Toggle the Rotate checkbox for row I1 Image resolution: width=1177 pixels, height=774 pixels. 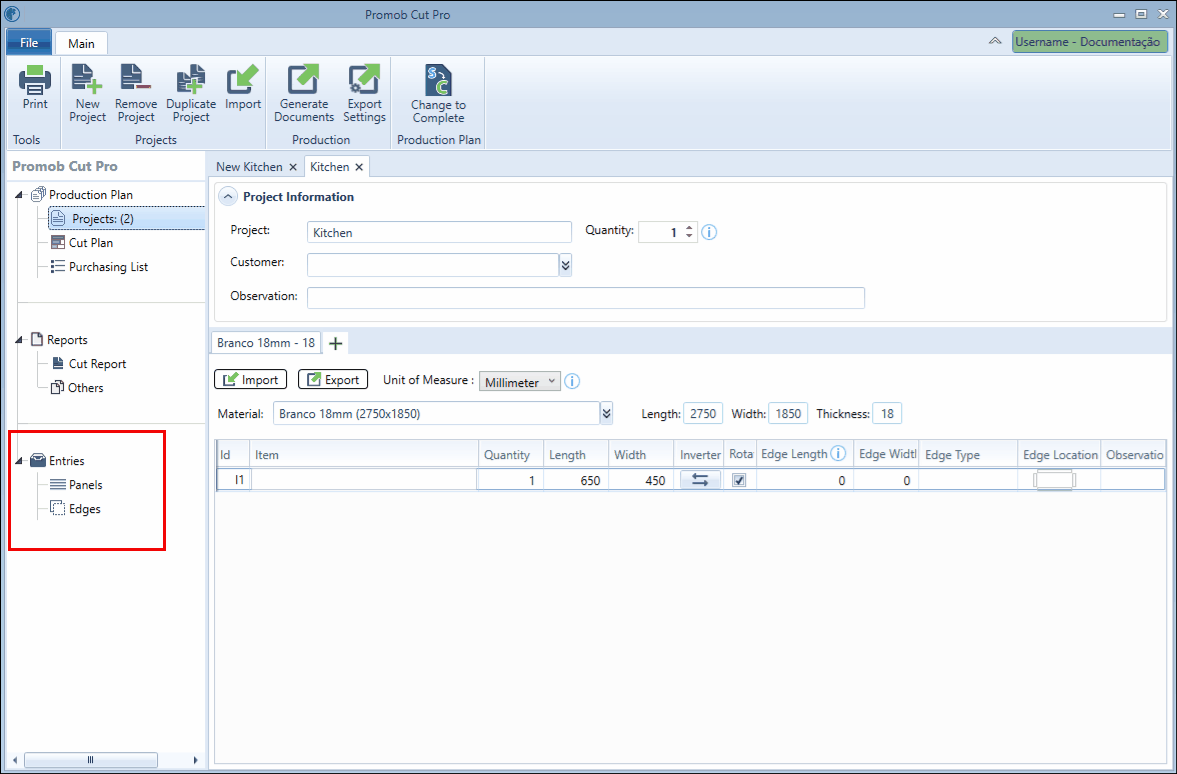[739, 480]
